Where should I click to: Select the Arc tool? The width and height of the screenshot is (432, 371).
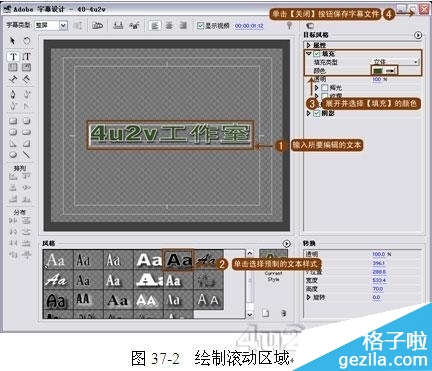click(x=26, y=144)
